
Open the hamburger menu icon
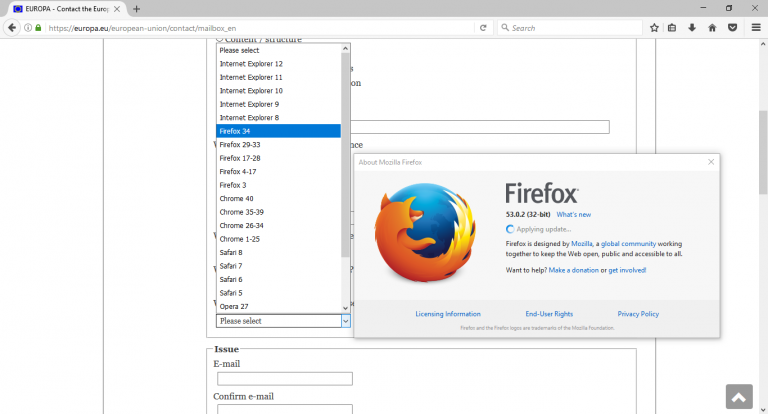coord(756,28)
